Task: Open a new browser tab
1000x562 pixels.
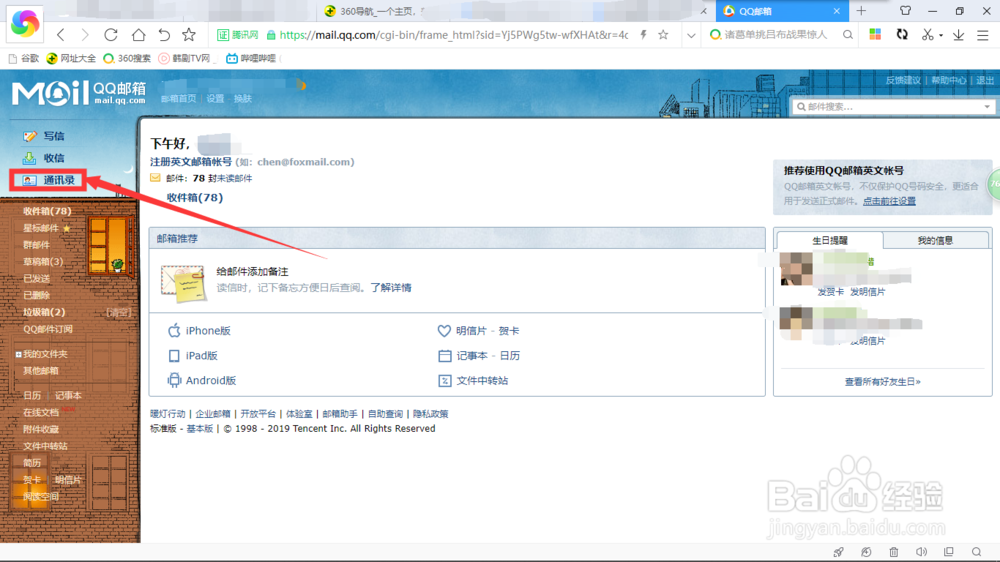Action: point(862,11)
